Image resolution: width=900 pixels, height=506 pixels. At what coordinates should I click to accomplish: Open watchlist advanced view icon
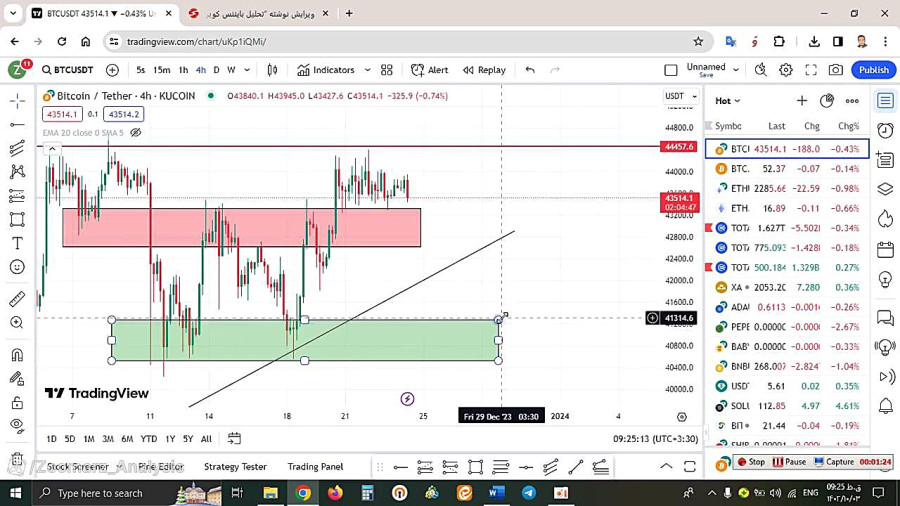pos(827,101)
